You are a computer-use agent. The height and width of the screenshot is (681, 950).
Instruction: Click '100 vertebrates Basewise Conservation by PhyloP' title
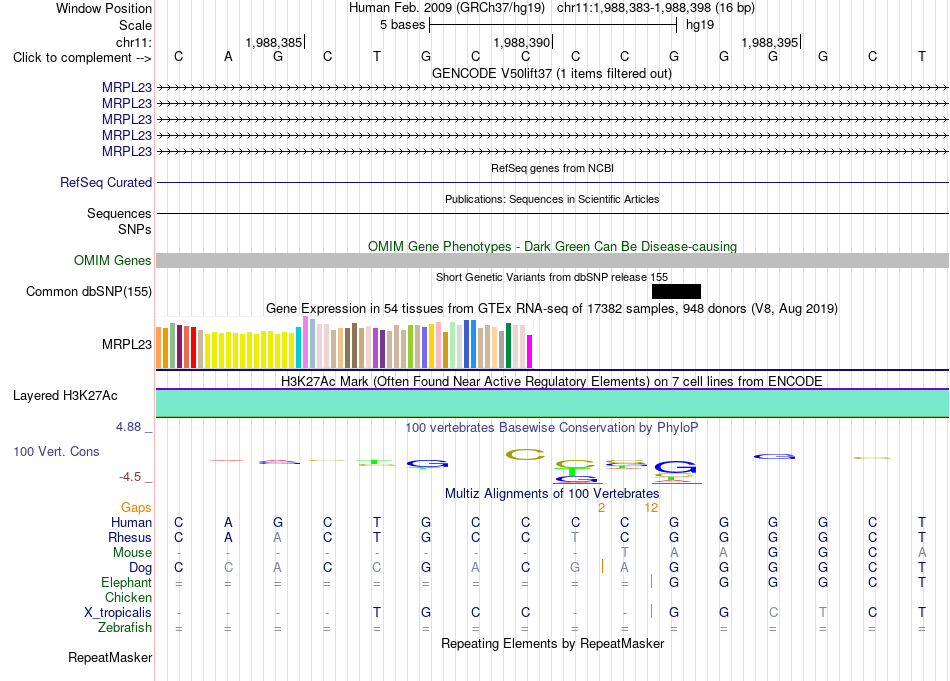click(552, 427)
